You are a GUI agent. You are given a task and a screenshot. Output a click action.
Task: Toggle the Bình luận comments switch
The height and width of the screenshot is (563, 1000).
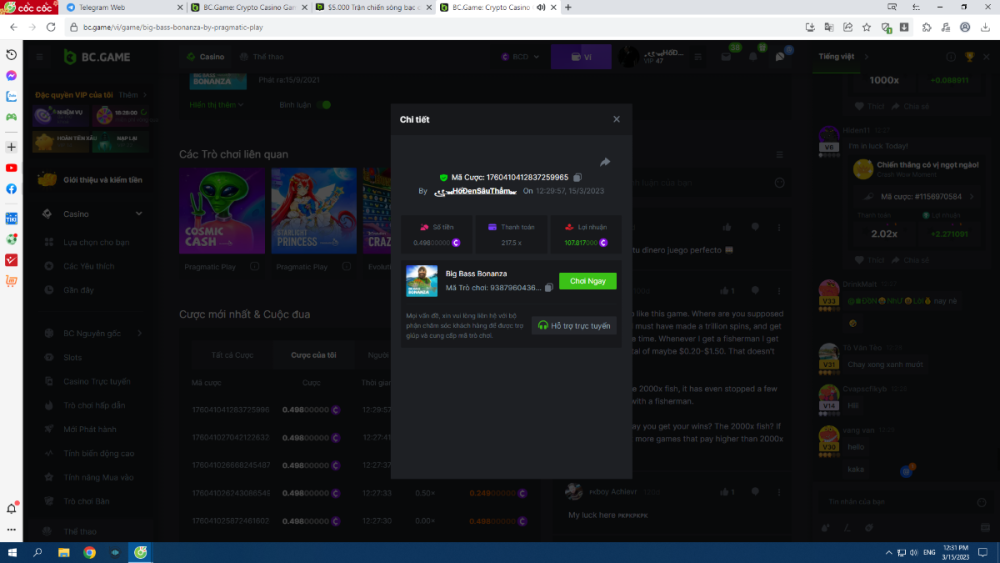323,104
